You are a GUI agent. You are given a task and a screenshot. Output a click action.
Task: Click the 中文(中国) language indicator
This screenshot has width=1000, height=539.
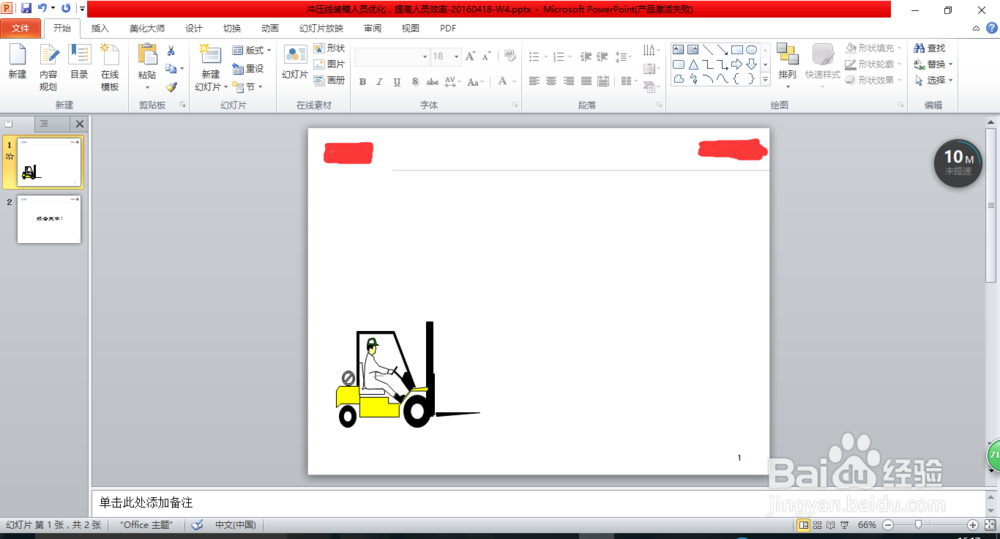235,525
